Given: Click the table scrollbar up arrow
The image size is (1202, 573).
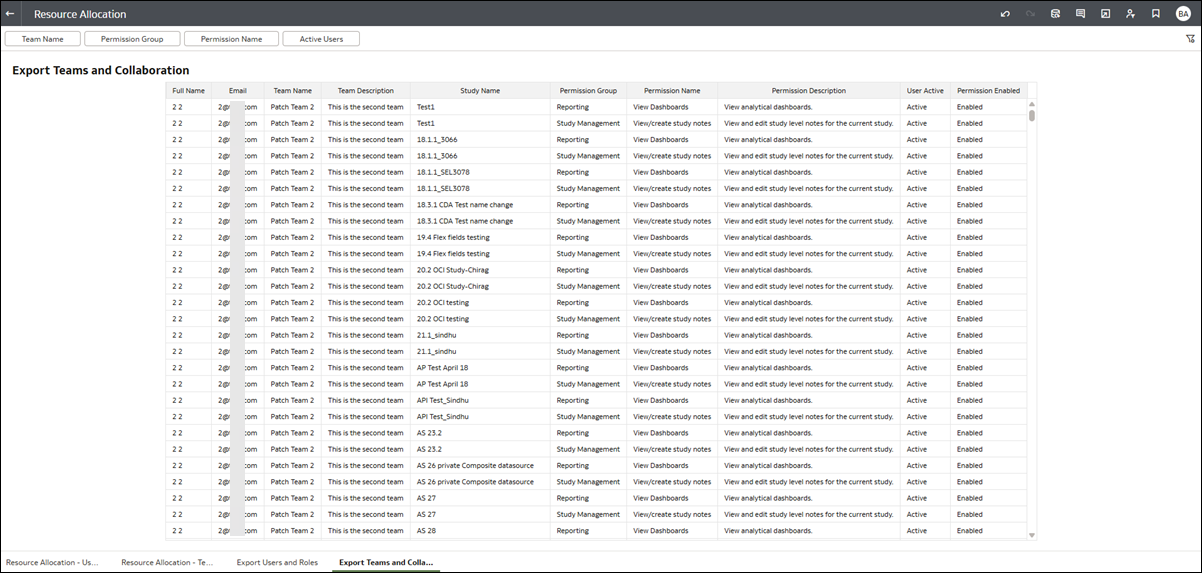Looking at the screenshot, I should [x=1032, y=104].
